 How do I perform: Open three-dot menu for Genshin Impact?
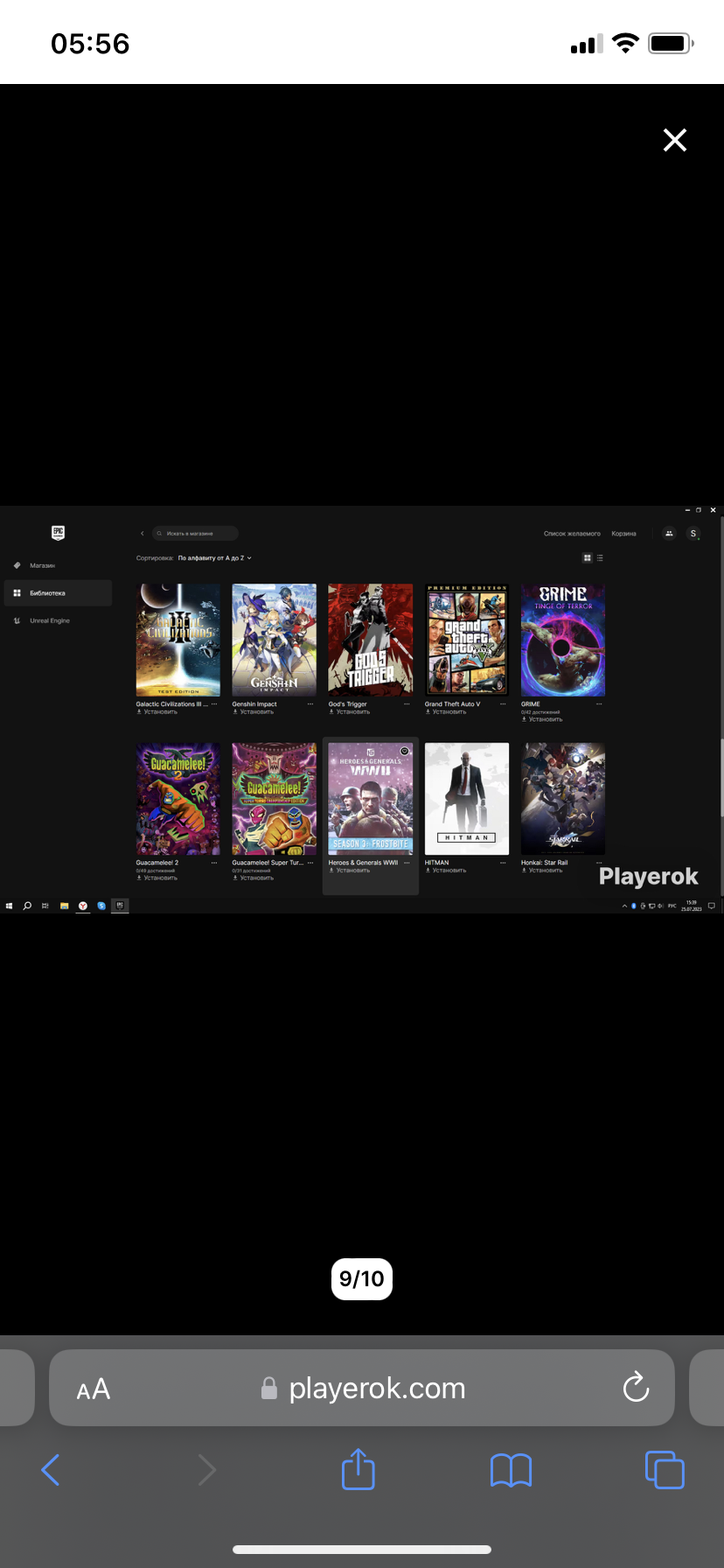pyautogui.click(x=310, y=703)
